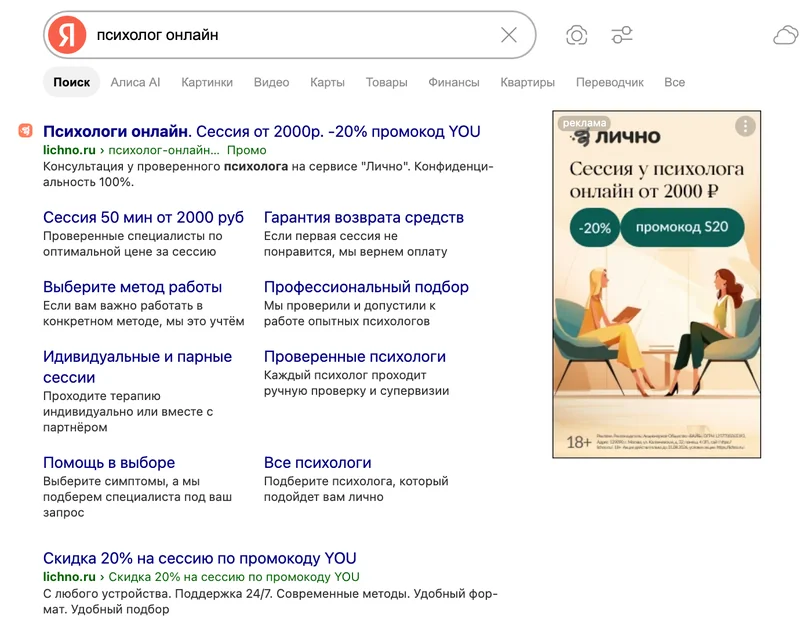800x632 pixels.
Task: Click the -20% badge in banner
Action: (594, 227)
